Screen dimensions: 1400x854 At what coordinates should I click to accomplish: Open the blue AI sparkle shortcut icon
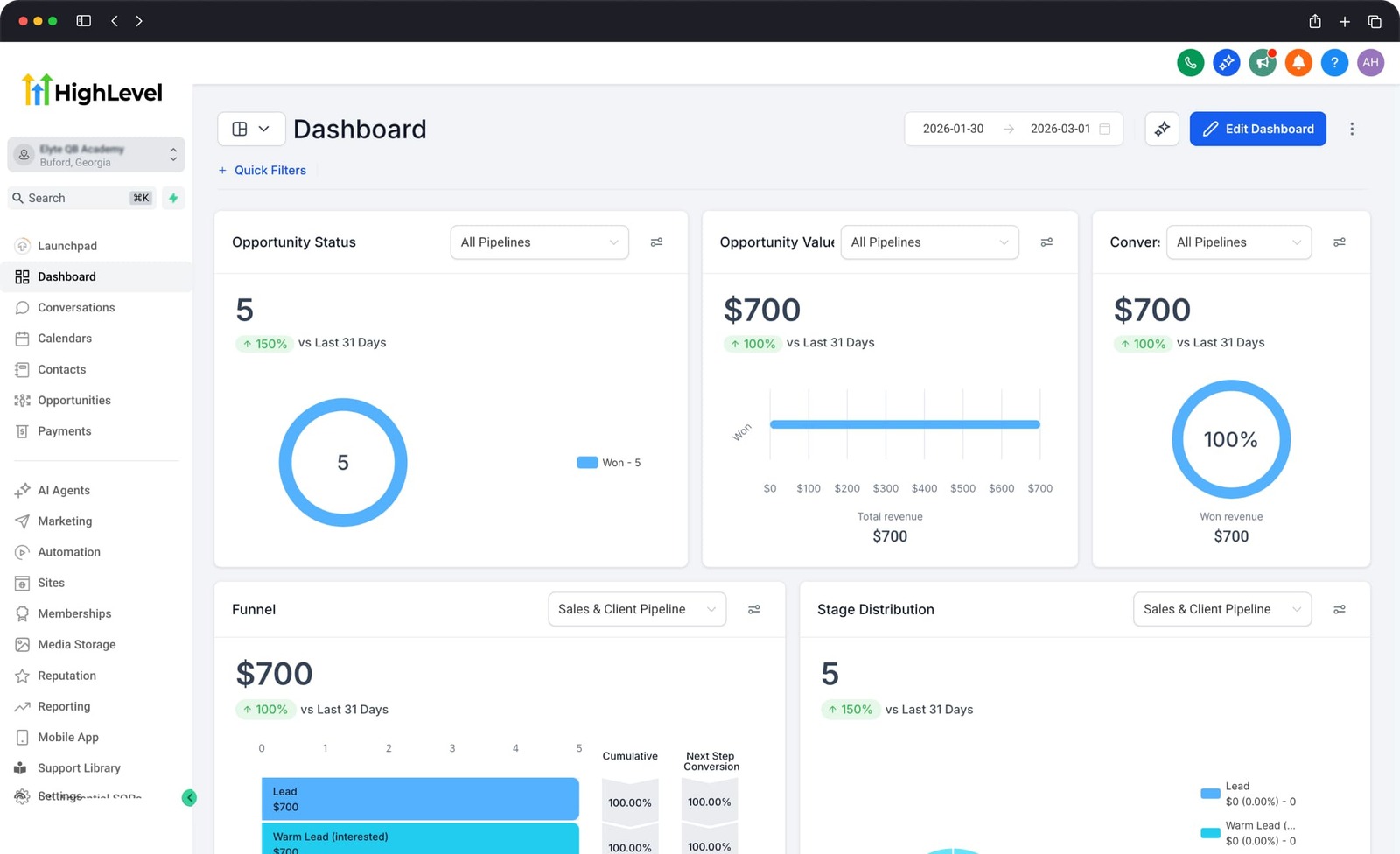[x=1226, y=63]
